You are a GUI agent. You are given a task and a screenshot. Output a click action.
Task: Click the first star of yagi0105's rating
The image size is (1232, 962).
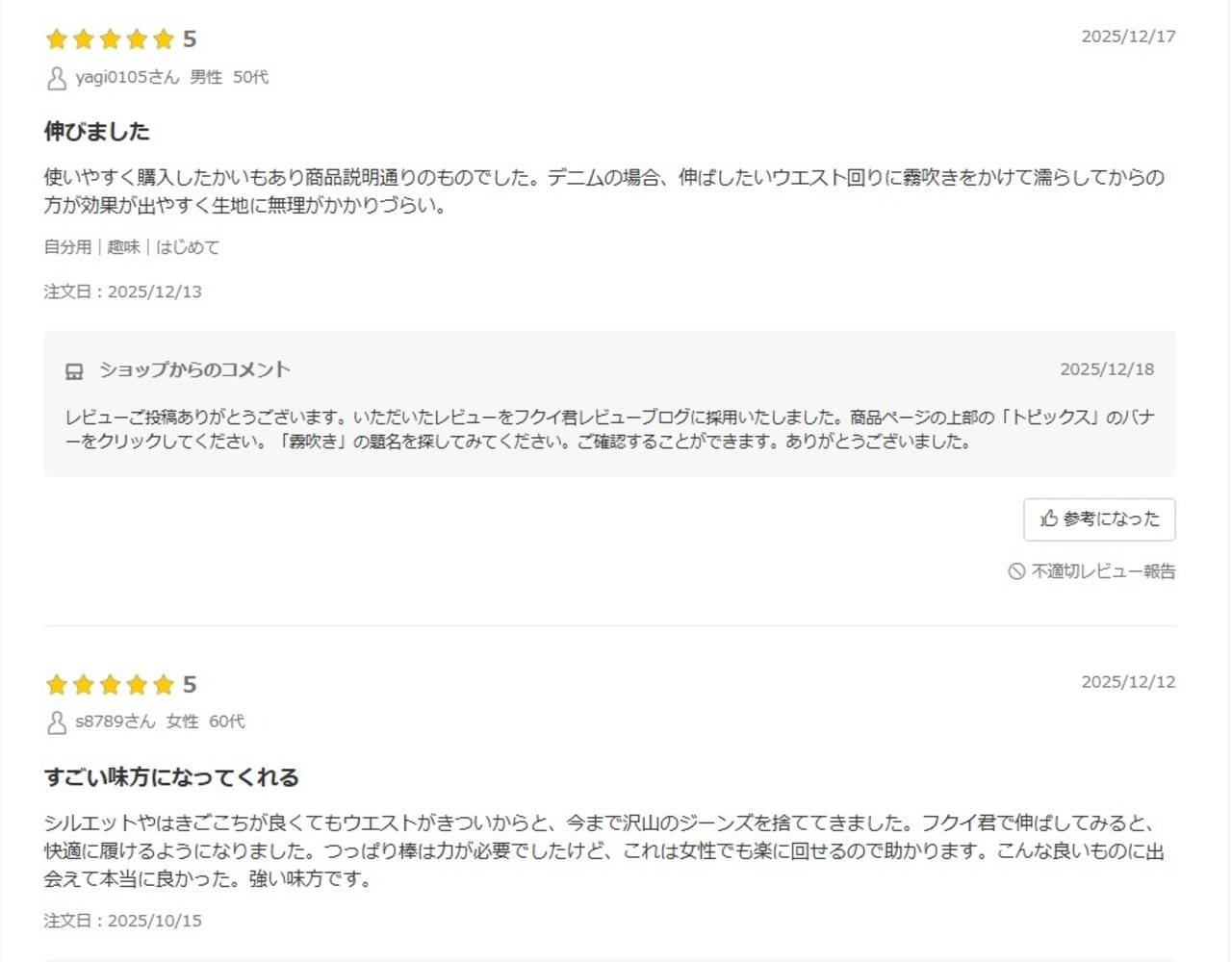[57, 39]
